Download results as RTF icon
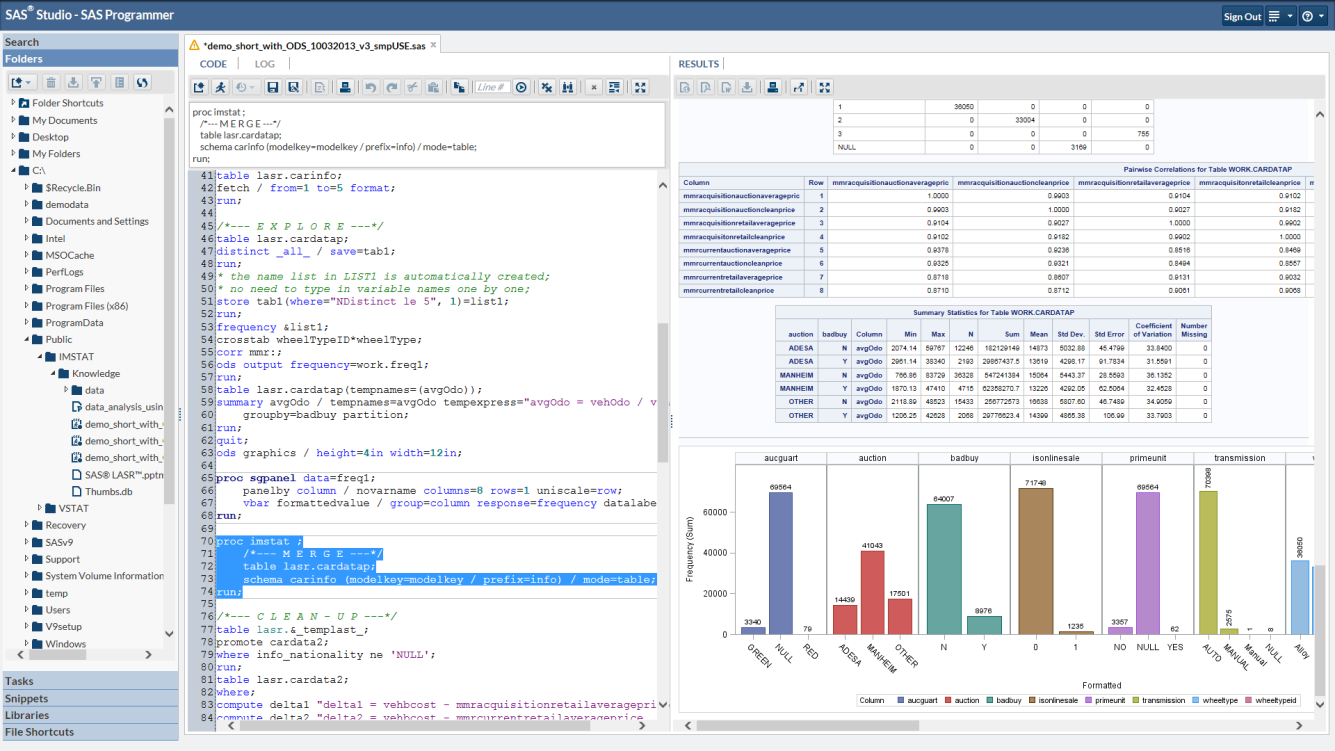The width and height of the screenshot is (1335, 751). (726, 87)
